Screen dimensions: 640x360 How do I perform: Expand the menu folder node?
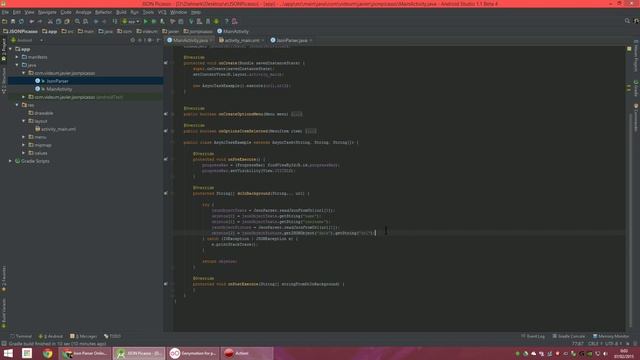24,137
